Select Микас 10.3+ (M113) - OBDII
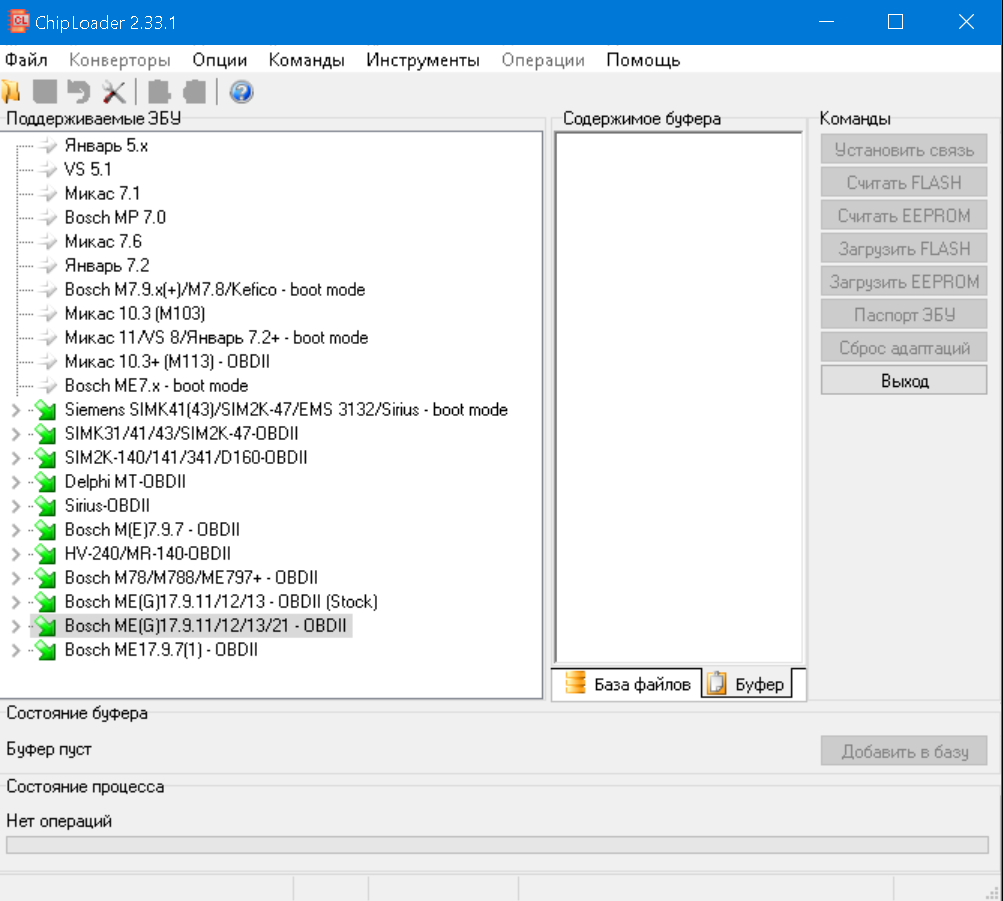Screen dimensions: 1003x901 tap(167, 362)
